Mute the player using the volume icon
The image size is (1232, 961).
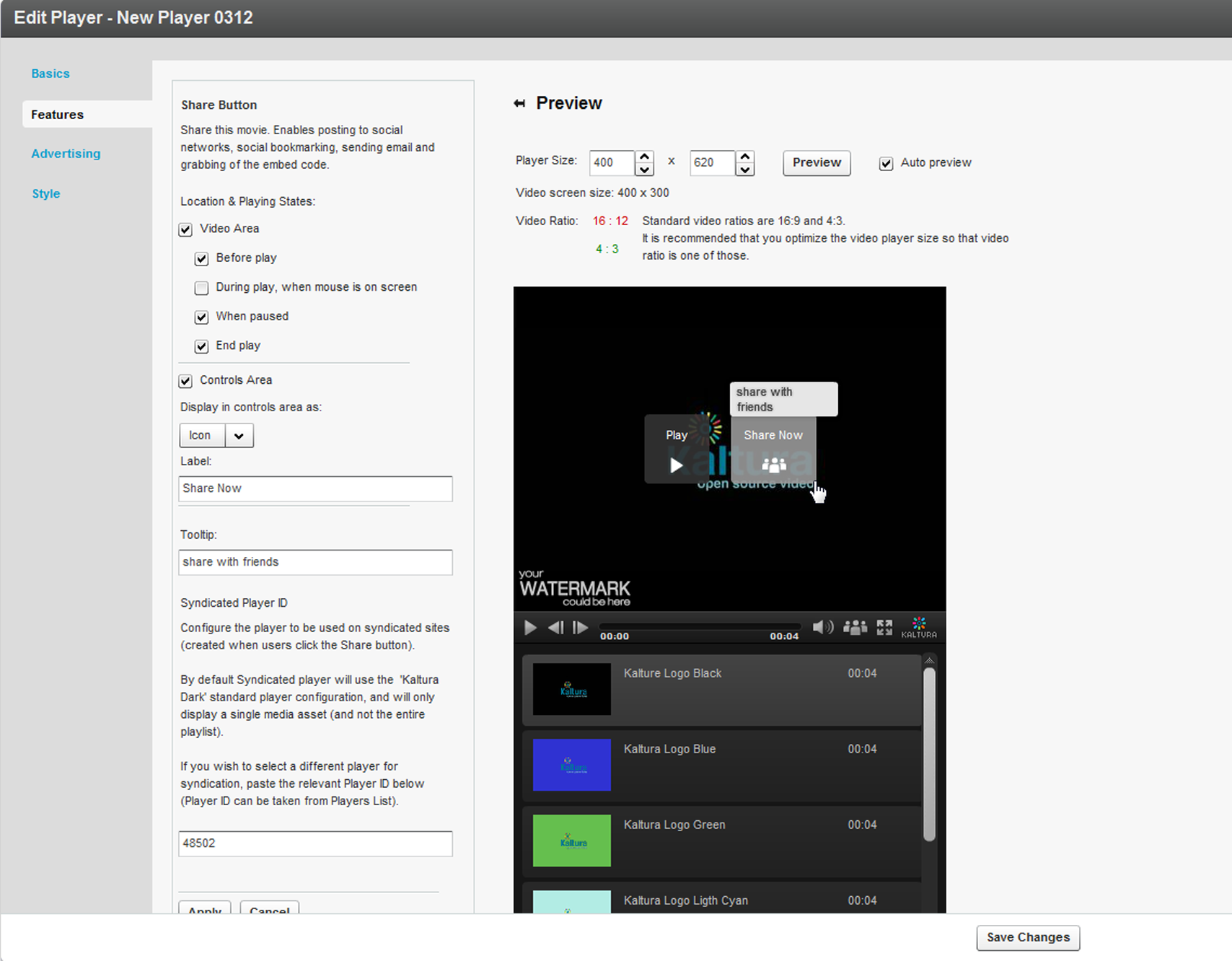click(822, 627)
